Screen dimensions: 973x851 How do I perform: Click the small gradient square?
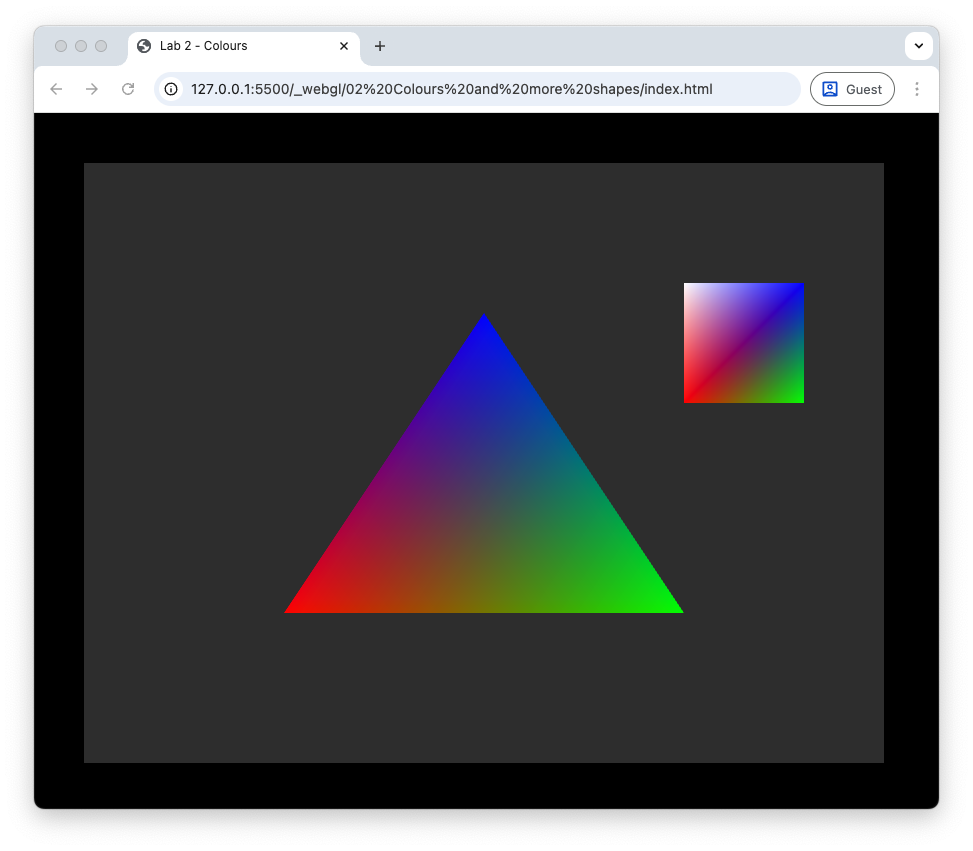coord(744,343)
